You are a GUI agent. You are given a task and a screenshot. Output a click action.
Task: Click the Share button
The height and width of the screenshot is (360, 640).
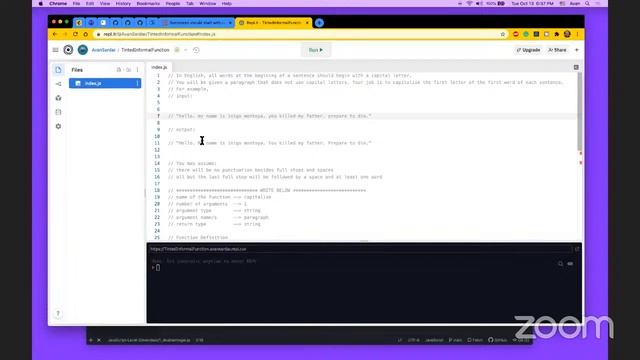point(557,50)
